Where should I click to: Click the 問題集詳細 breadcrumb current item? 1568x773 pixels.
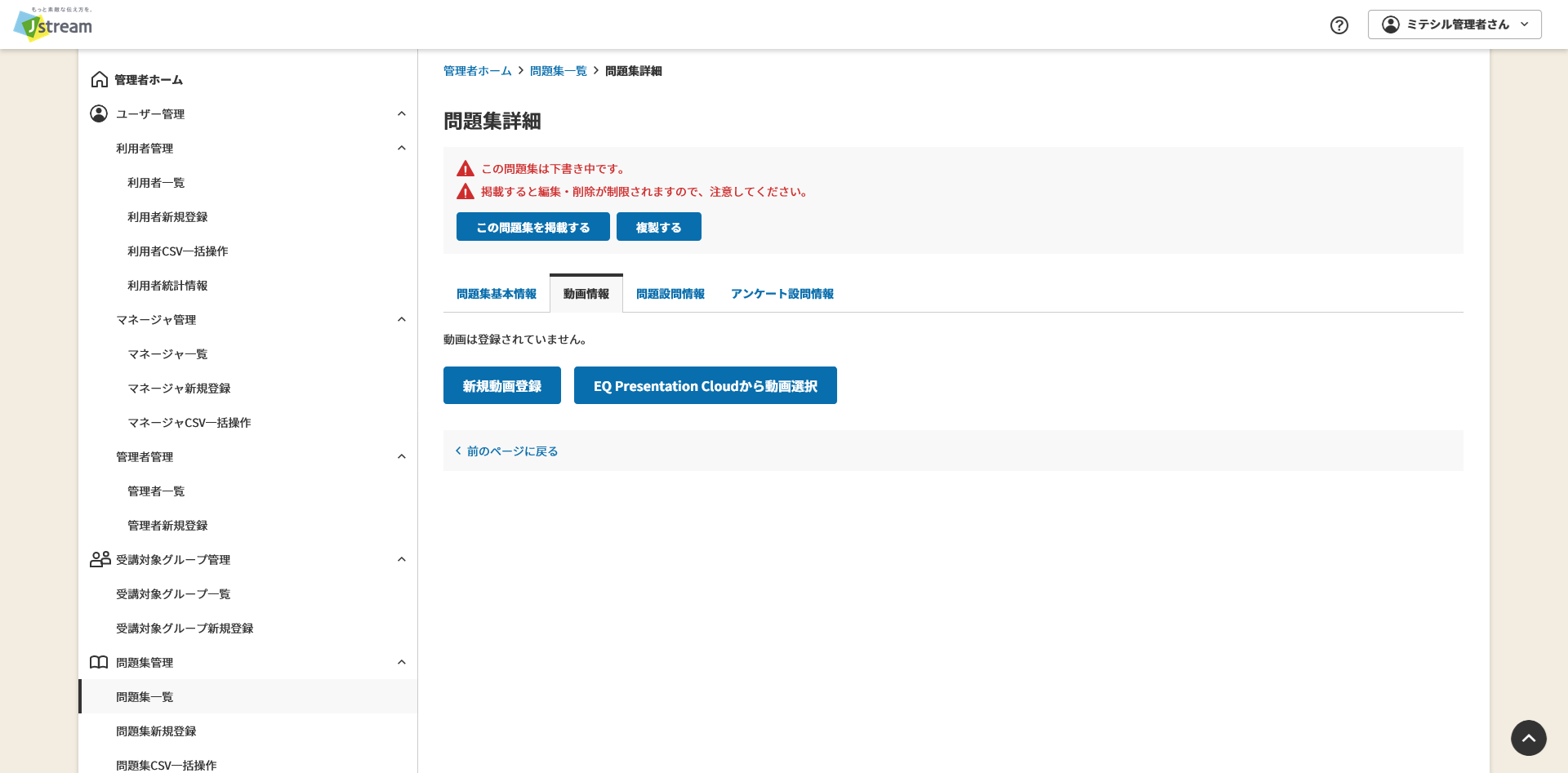click(x=634, y=71)
